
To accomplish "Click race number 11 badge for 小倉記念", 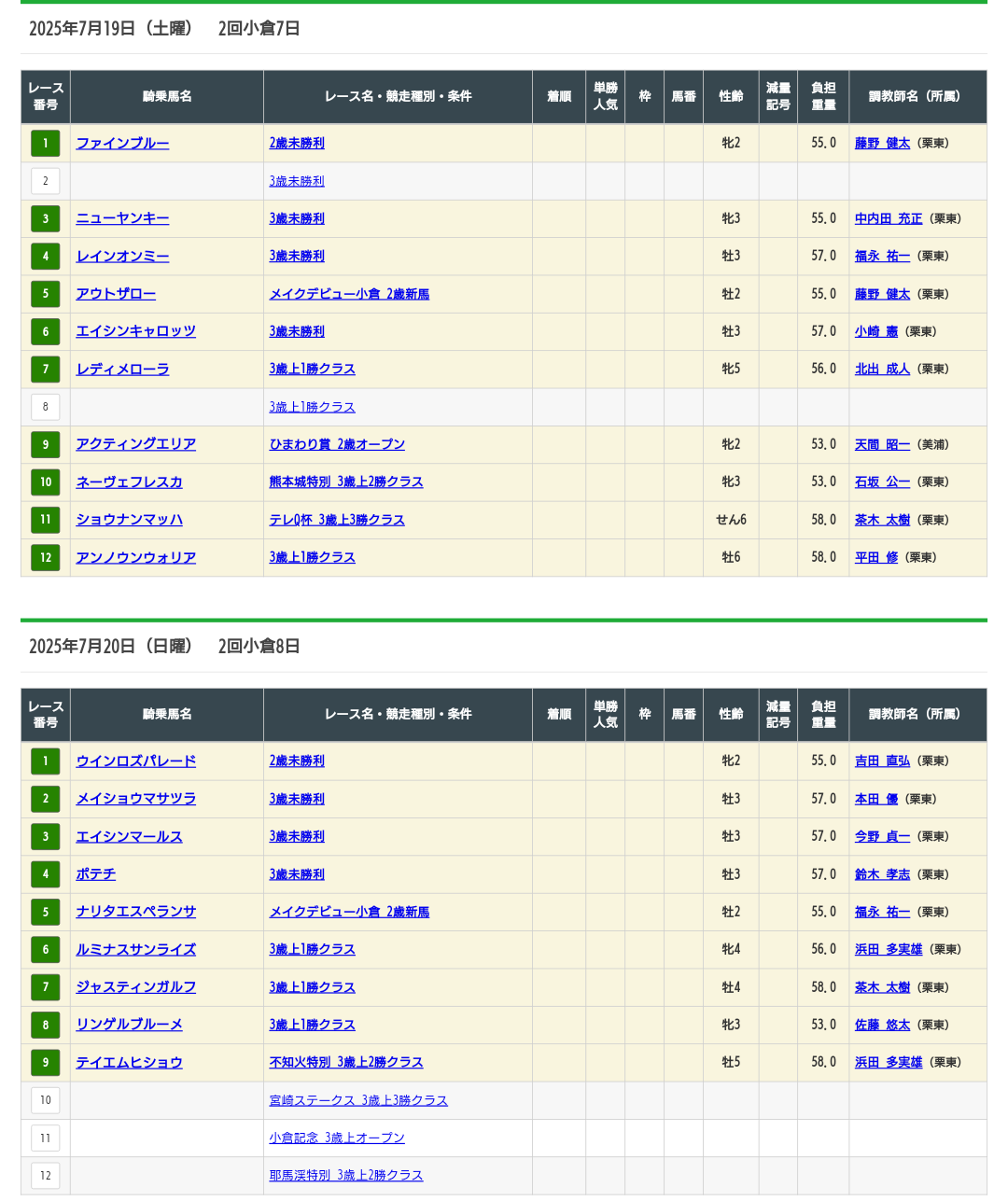I will (46, 1138).
